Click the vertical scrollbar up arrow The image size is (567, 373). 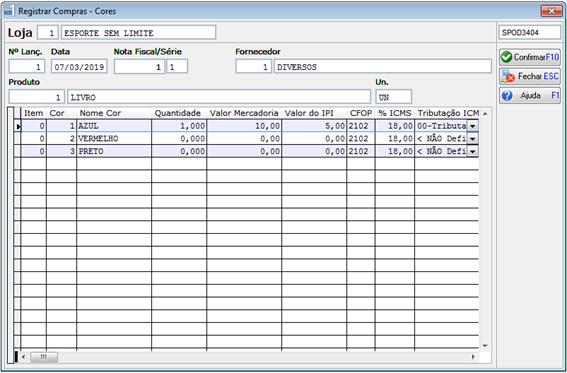485,113
